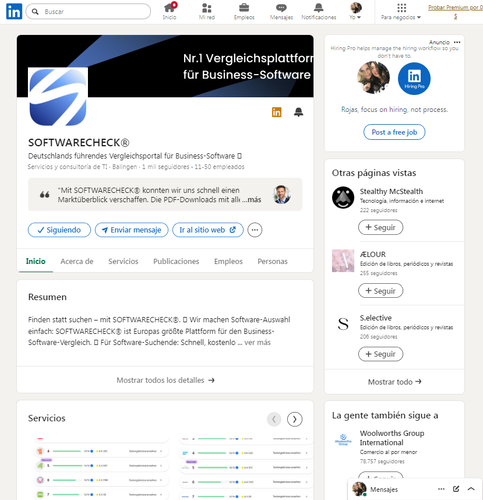Open the LinkedIn home logo
483x500 pixels.
(14, 11)
